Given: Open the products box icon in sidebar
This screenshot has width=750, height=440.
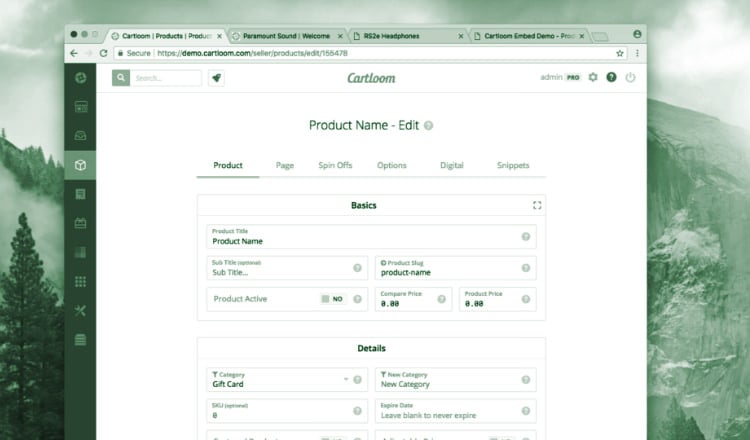Looking at the screenshot, I should click(x=81, y=165).
